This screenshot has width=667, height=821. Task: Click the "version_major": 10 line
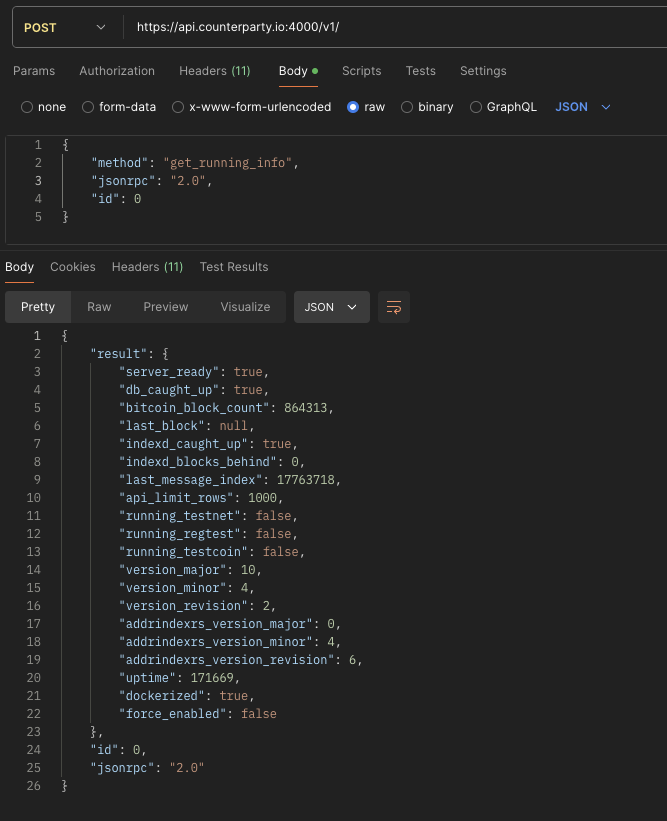(x=190, y=570)
